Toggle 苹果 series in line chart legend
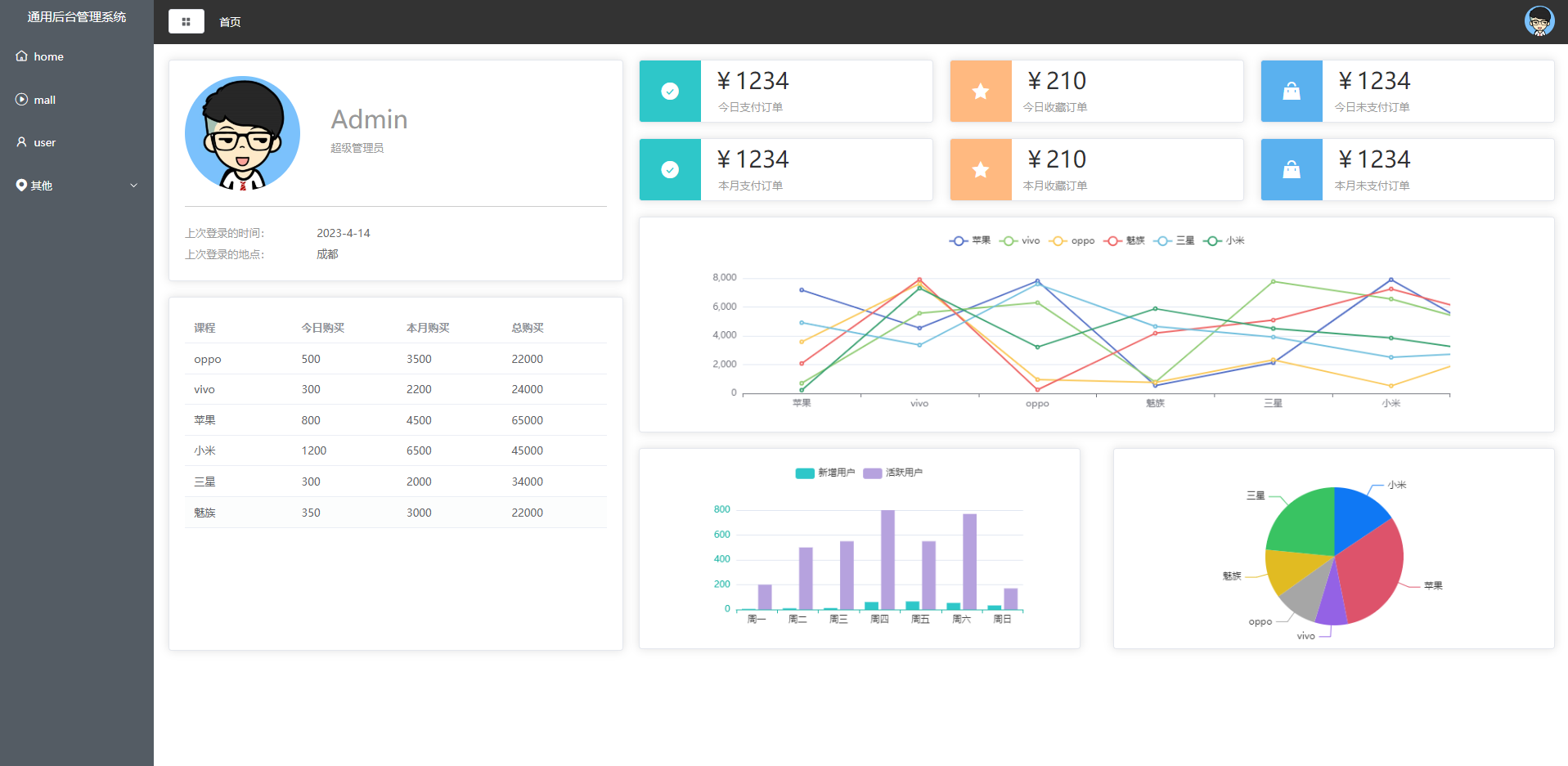 click(x=970, y=240)
